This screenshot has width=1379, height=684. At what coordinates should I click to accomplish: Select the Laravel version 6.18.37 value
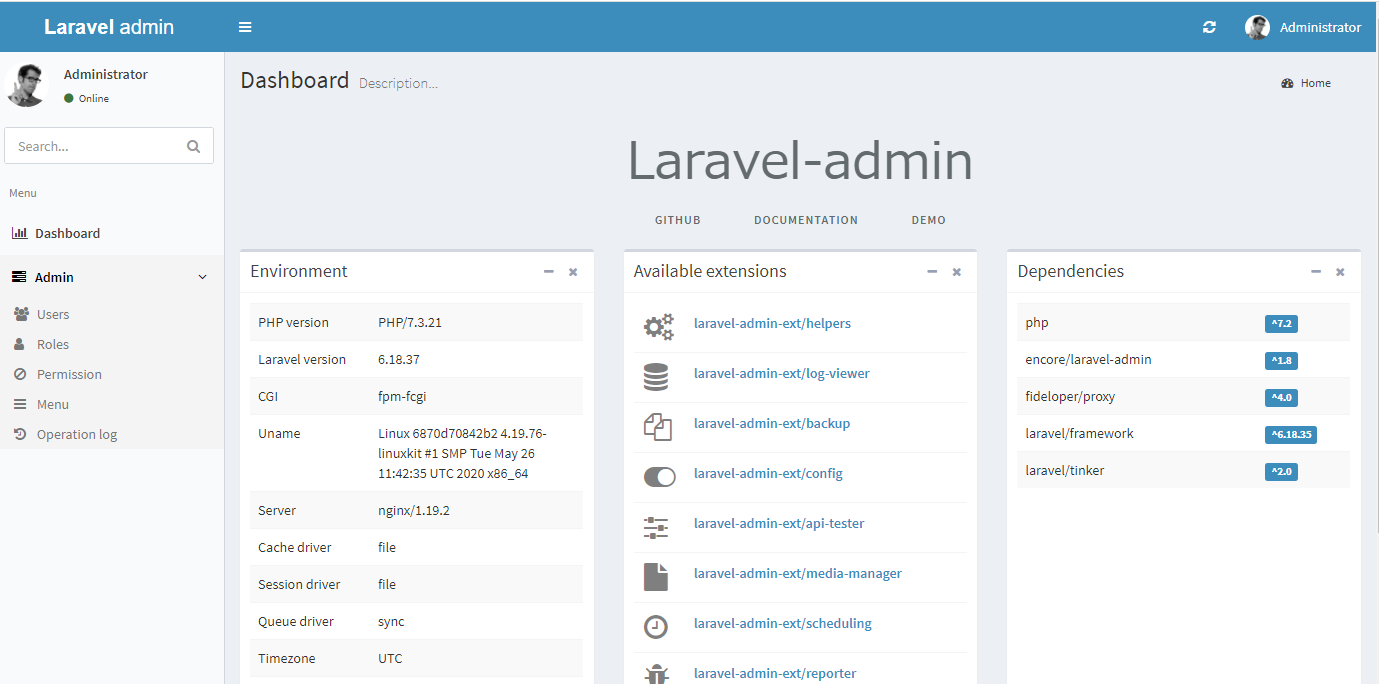400,359
